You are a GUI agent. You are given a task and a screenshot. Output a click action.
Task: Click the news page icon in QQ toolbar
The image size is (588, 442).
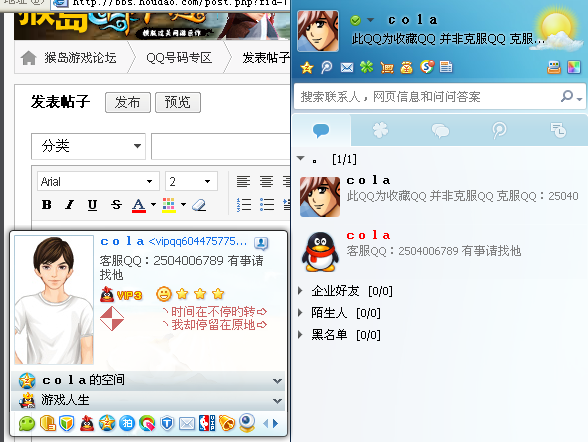[x=446, y=67]
